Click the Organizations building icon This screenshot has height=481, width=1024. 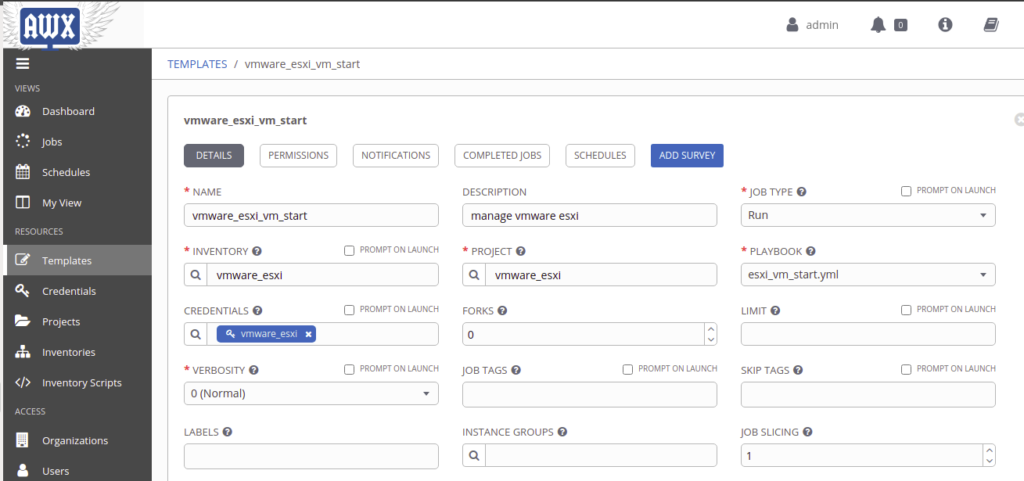(23, 441)
